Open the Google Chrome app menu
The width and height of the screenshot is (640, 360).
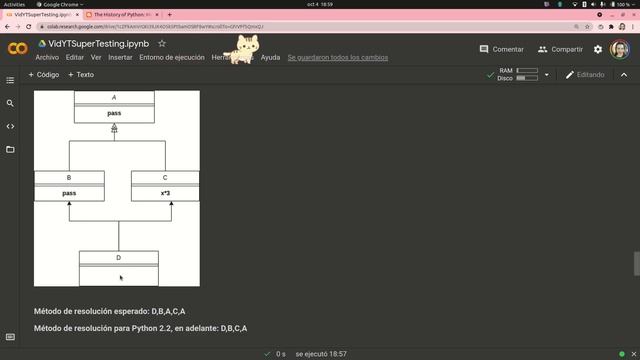[x=60, y=4]
